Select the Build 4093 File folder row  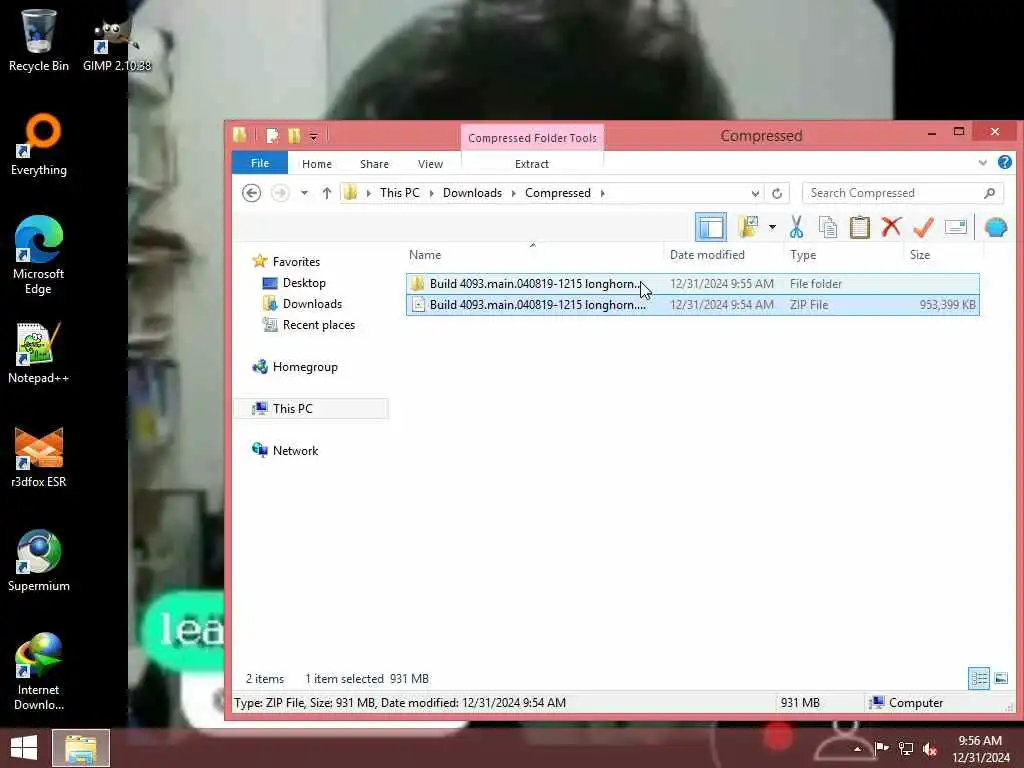click(693, 283)
